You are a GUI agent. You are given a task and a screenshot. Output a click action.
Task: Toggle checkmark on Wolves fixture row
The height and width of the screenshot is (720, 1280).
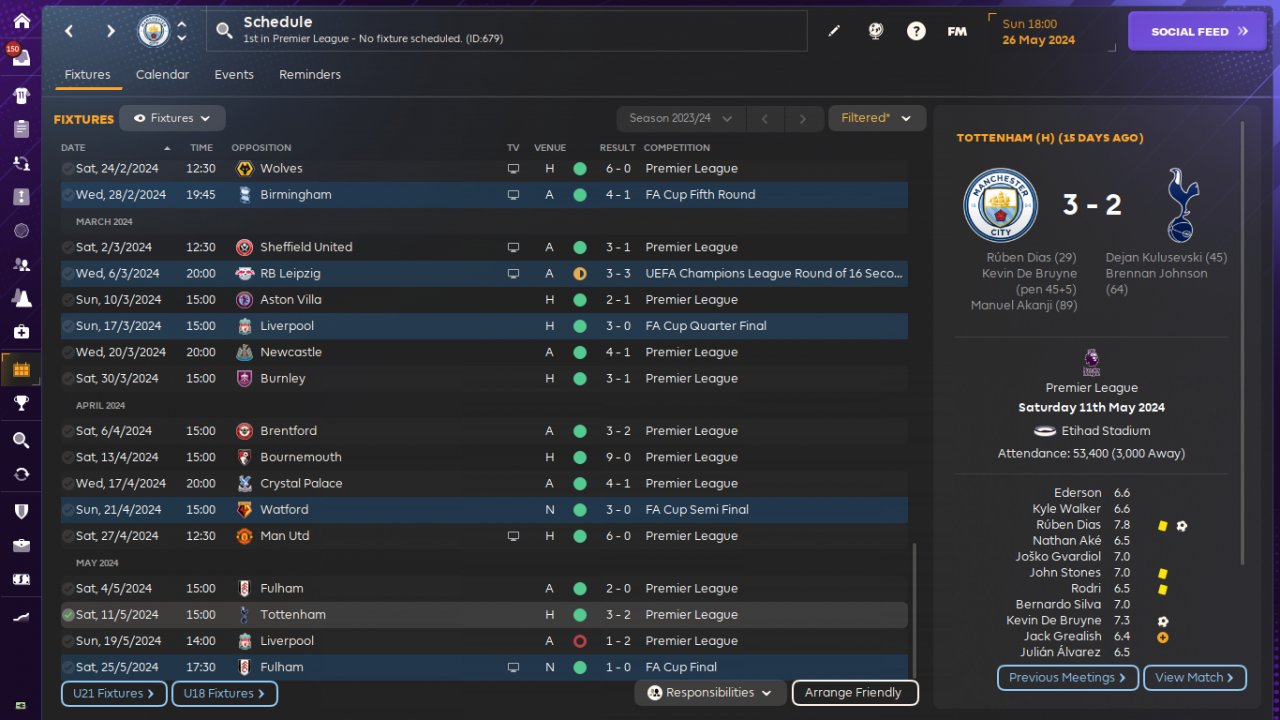(68, 169)
